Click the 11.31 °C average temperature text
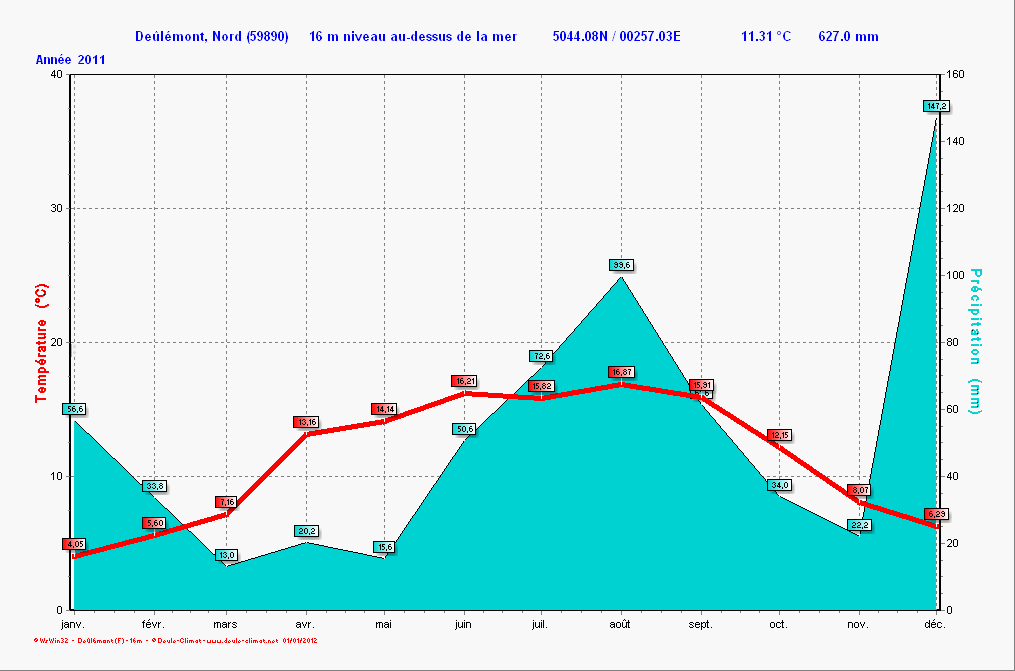The width and height of the screenshot is (1015, 671). coord(766,37)
